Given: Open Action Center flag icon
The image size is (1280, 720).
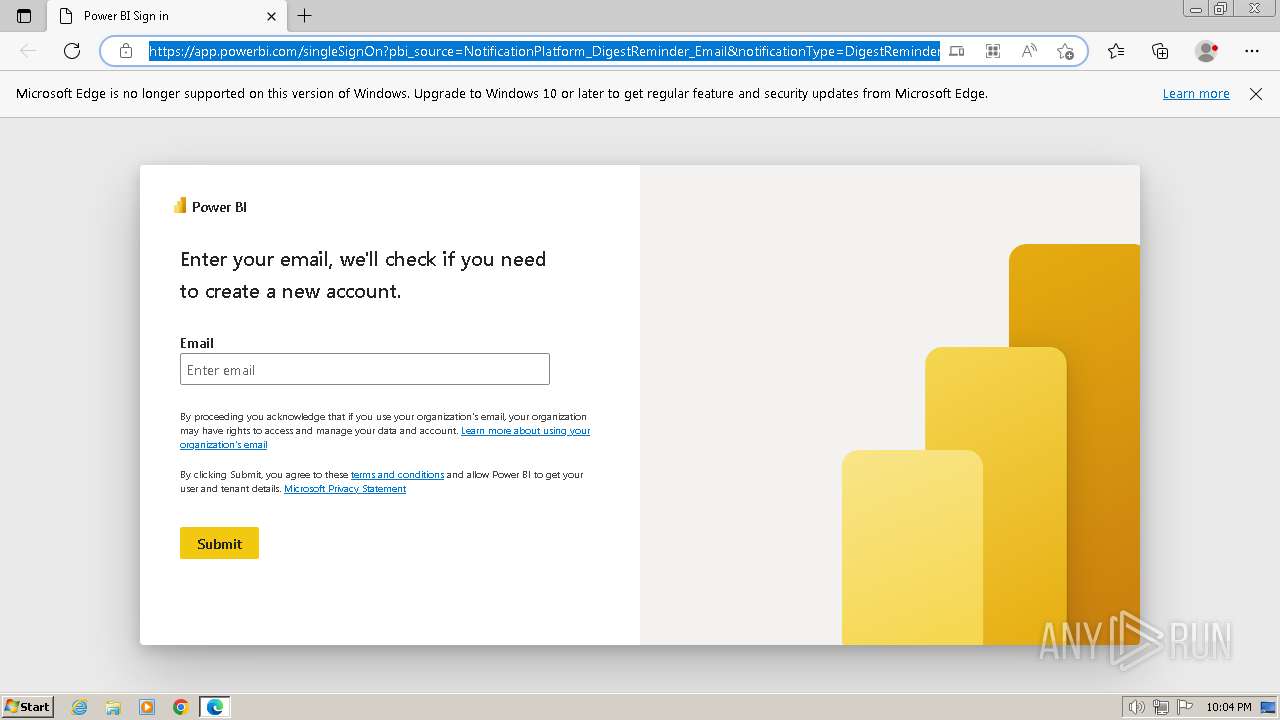Looking at the screenshot, I should tap(1183, 707).
